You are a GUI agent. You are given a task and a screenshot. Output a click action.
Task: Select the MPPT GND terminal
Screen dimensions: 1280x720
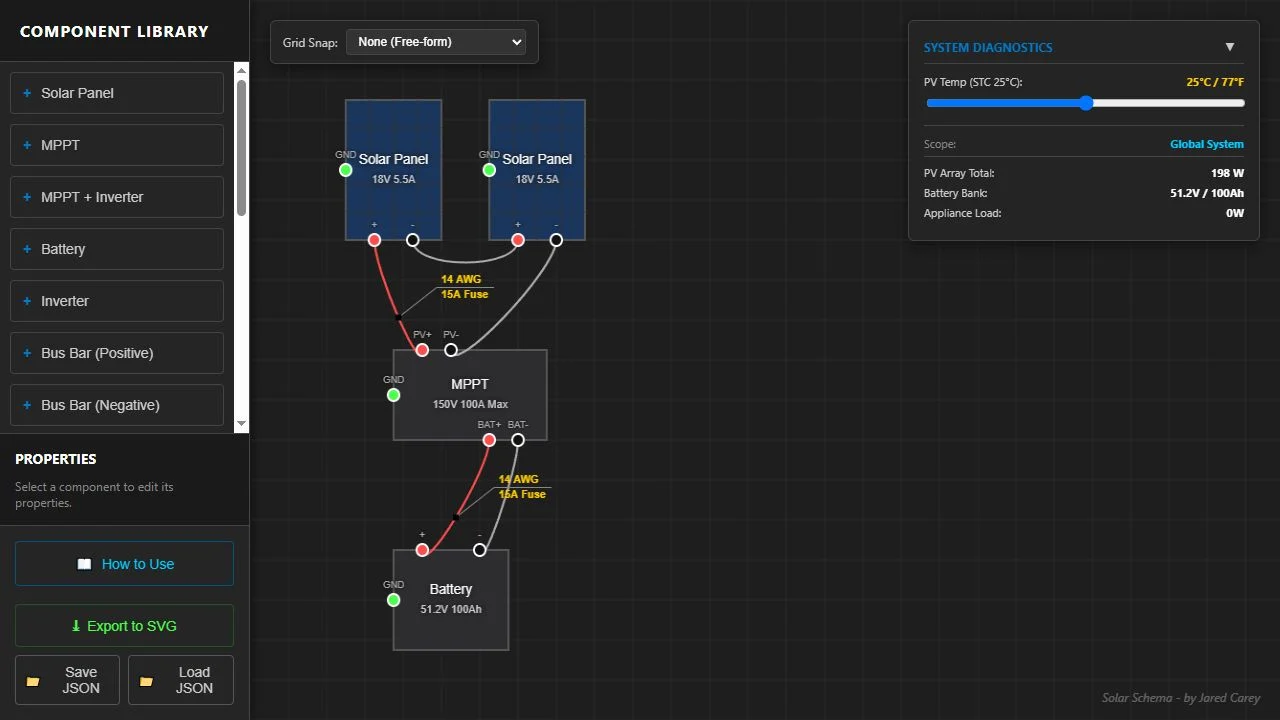tap(394, 395)
